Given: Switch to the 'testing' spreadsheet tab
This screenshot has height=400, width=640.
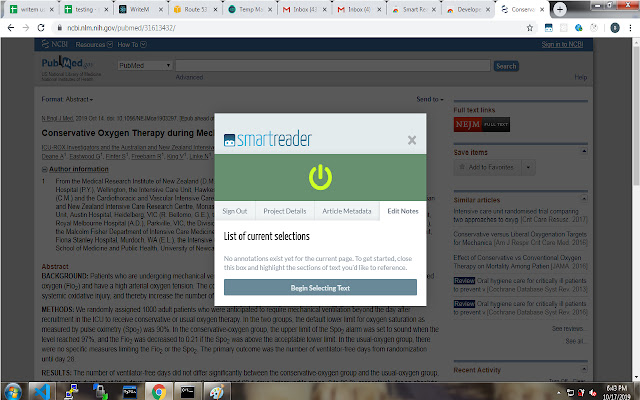Looking at the screenshot, I should tap(89, 9).
